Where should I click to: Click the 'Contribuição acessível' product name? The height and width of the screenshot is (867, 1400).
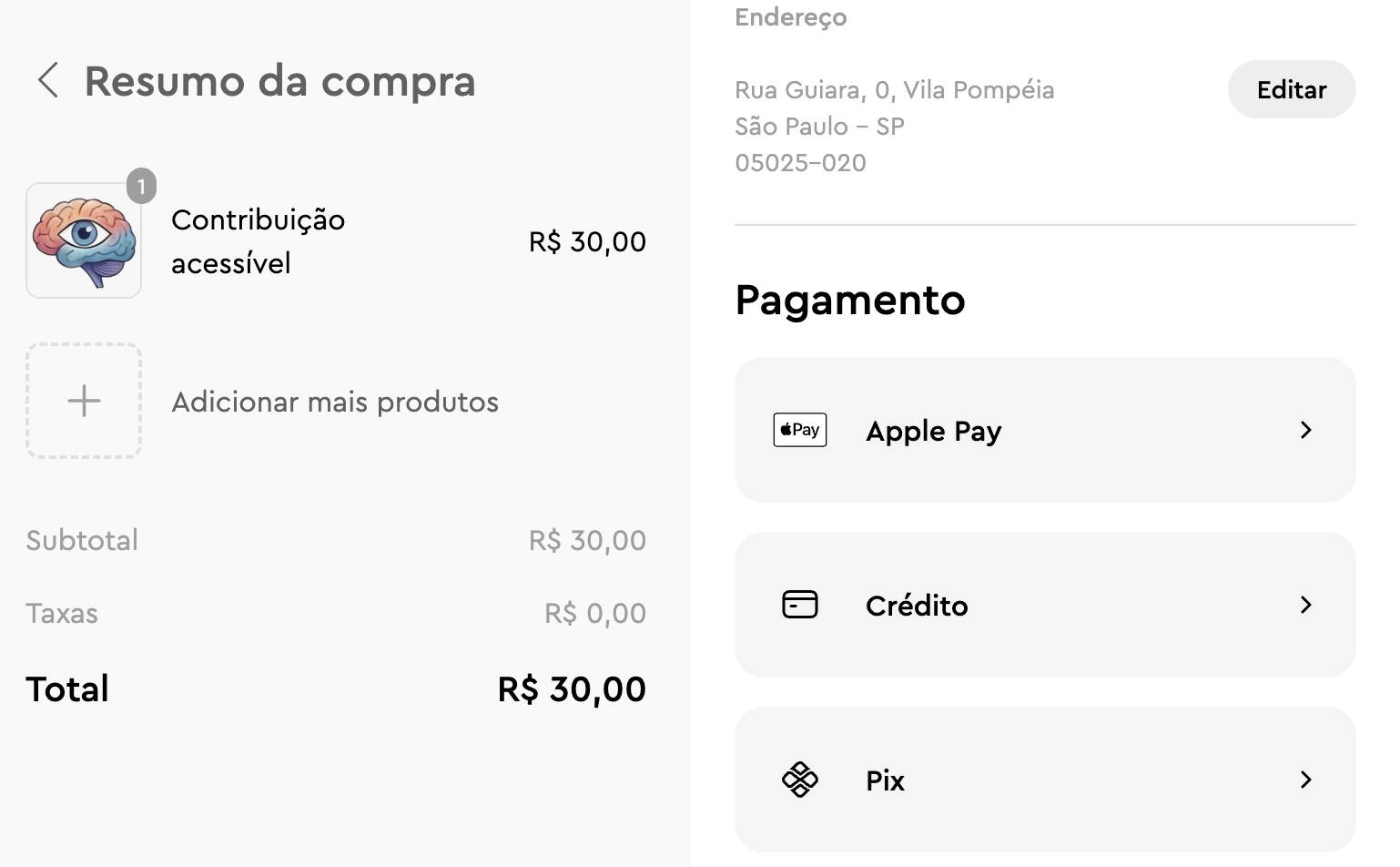click(x=259, y=241)
